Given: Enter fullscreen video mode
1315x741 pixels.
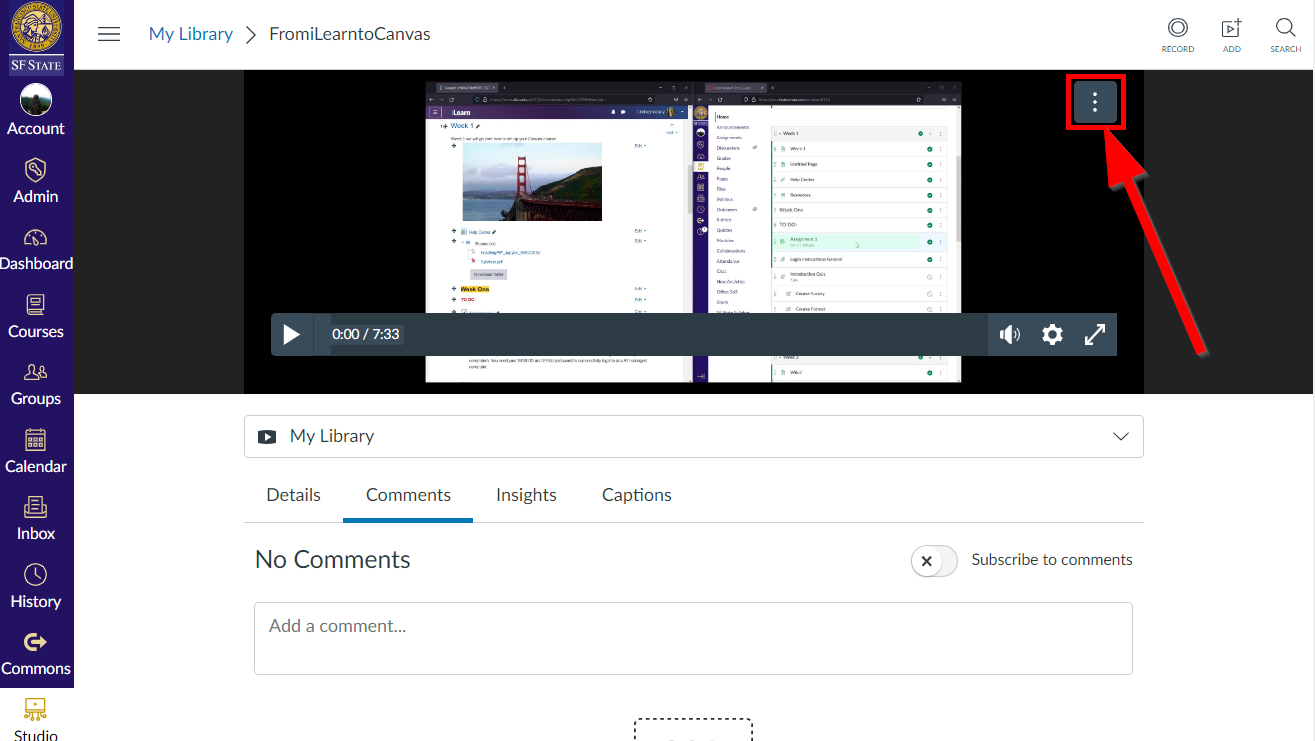Looking at the screenshot, I should (x=1095, y=334).
